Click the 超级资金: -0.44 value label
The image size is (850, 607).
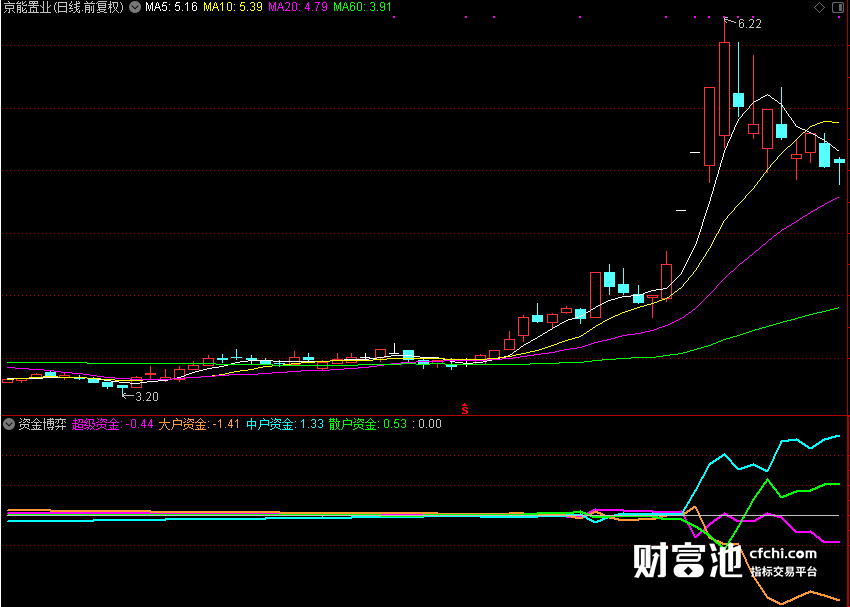pyautogui.click(x=113, y=424)
